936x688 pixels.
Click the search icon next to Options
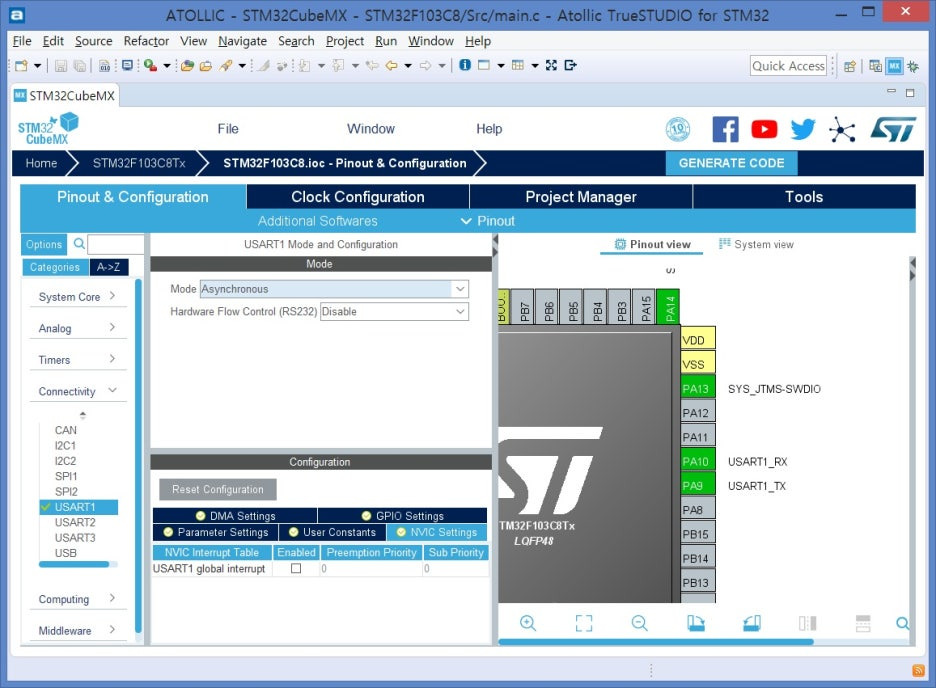pyautogui.click(x=79, y=243)
